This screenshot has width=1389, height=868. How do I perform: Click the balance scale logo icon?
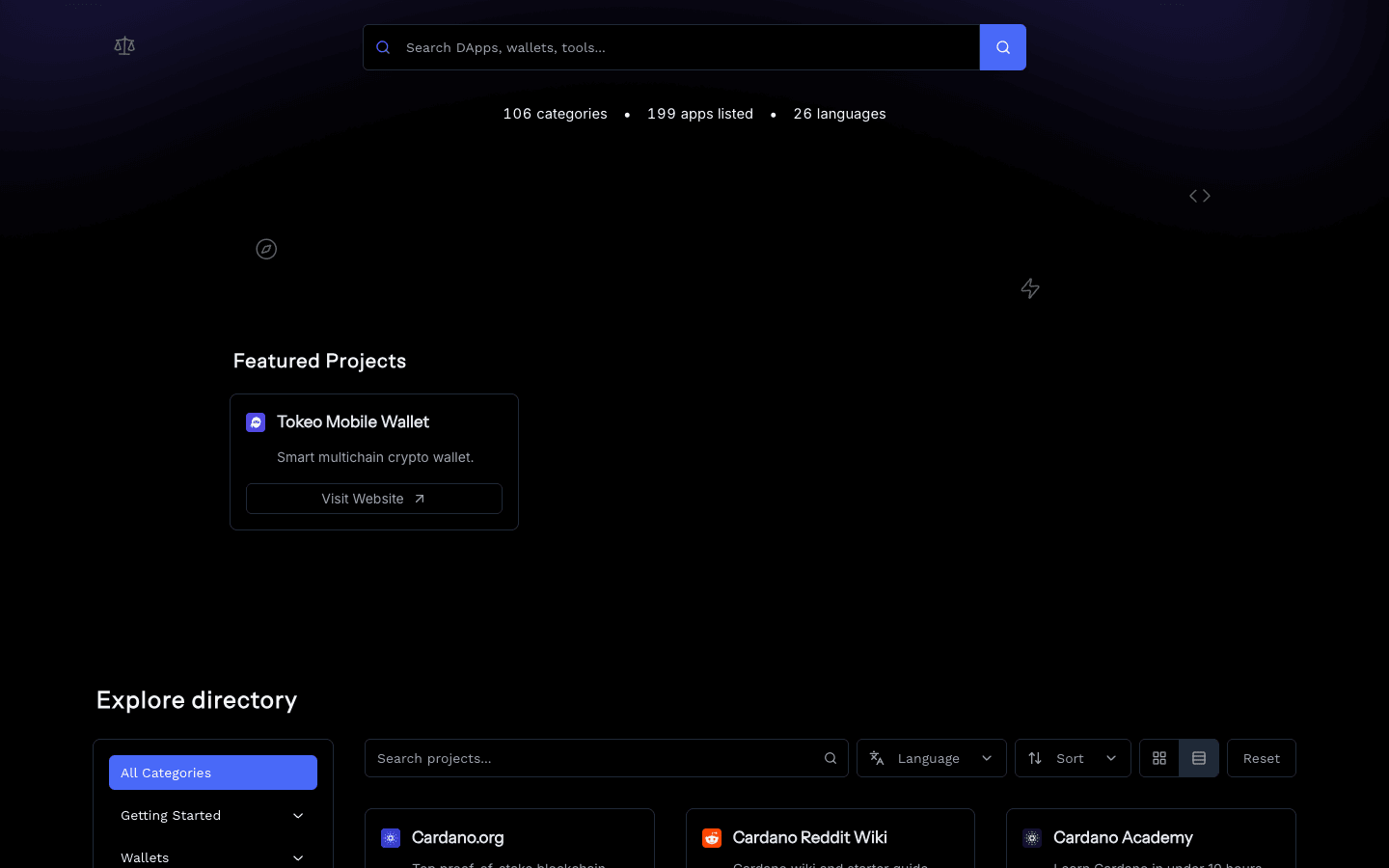(x=123, y=45)
